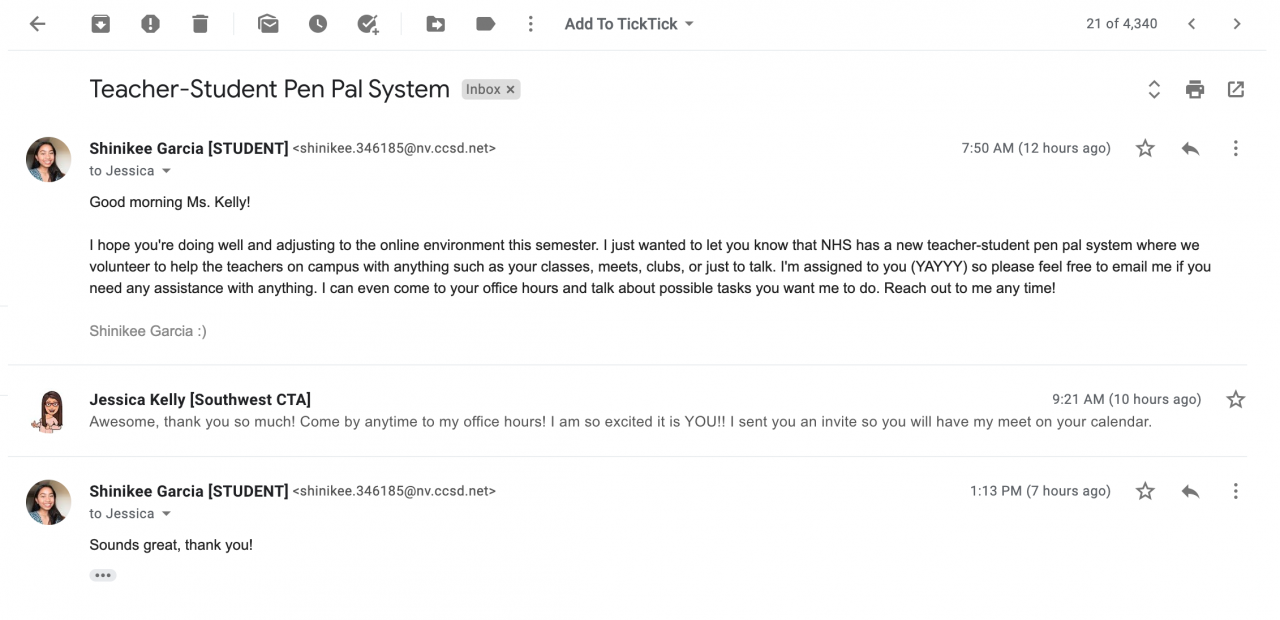Move conversation to another folder
The height and width of the screenshot is (620, 1280).
point(436,24)
